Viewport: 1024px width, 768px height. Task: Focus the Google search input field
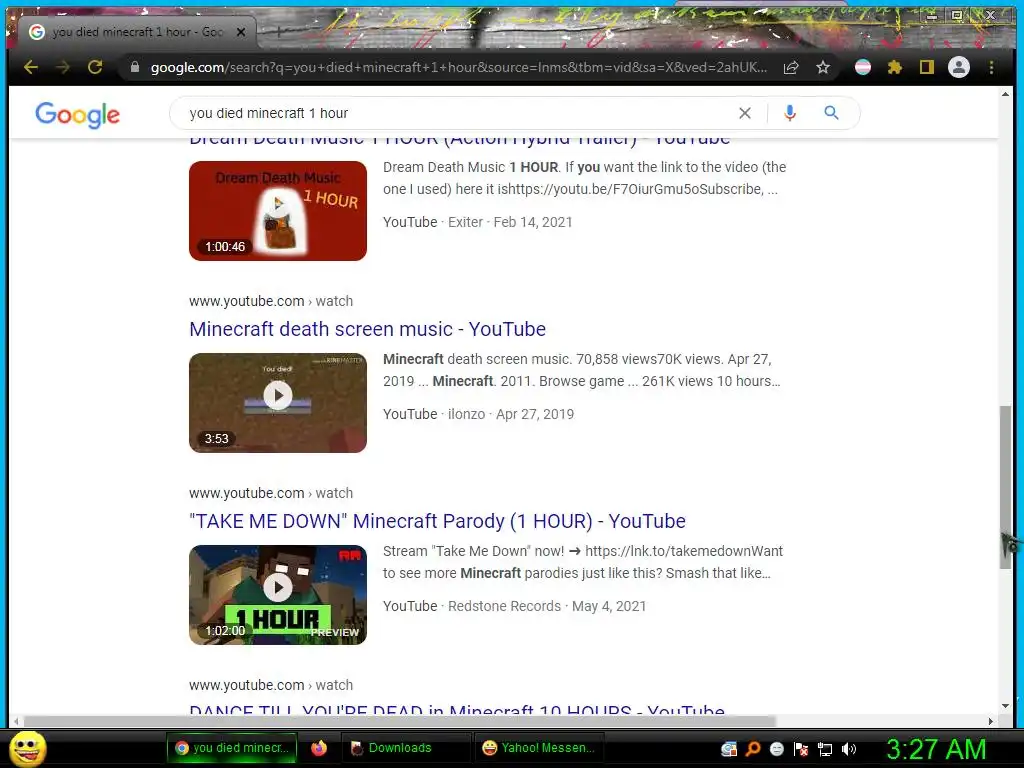click(x=457, y=113)
